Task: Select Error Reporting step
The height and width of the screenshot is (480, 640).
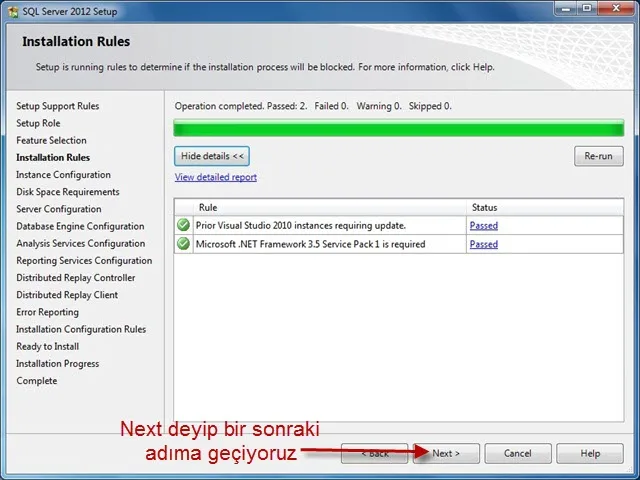Action: (x=47, y=312)
